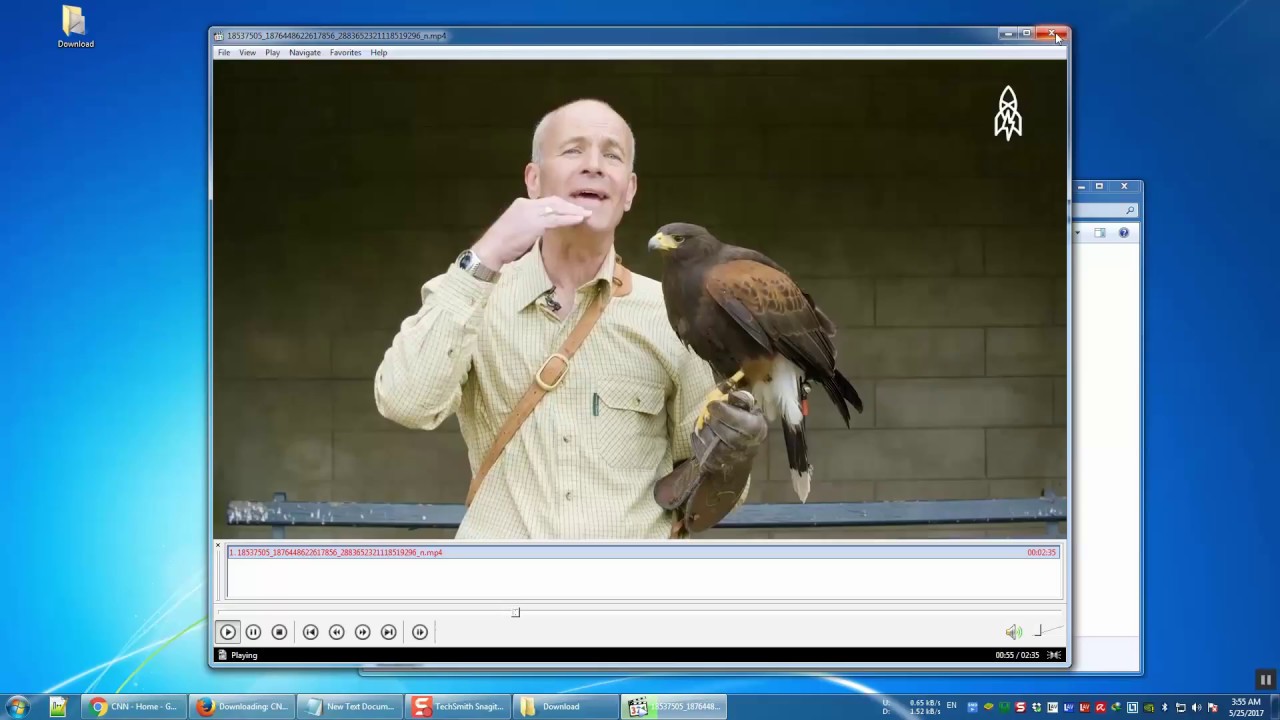Click the network speed meter readout

point(912,708)
